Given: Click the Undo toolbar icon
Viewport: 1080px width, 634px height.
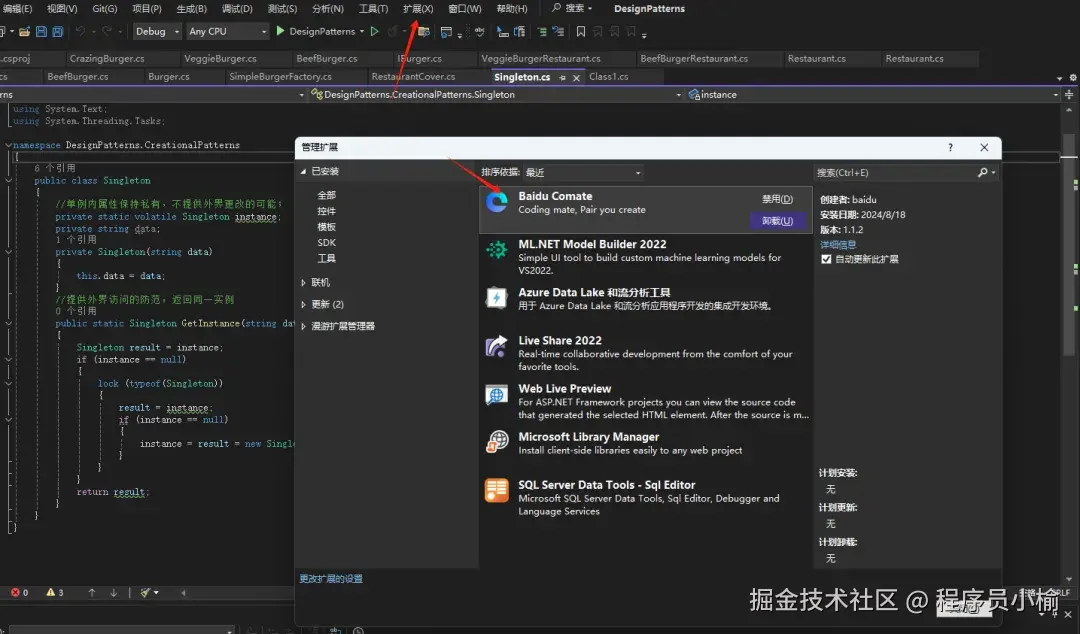Looking at the screenshot, I should pyautogui.click(x=80, y=32).
